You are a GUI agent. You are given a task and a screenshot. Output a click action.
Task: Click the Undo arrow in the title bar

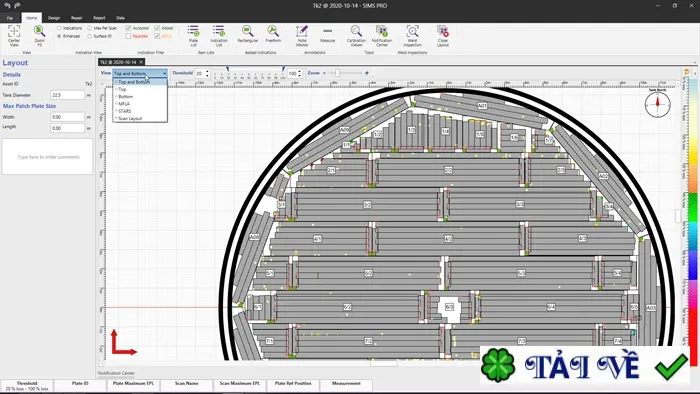tap(7, 5)
